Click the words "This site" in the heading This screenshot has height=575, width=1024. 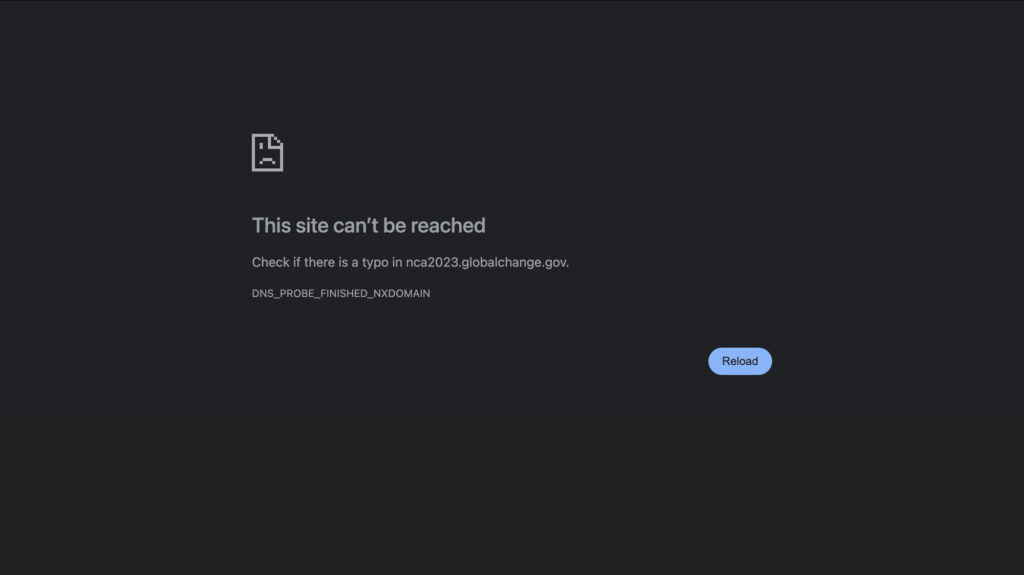(290, 225)
